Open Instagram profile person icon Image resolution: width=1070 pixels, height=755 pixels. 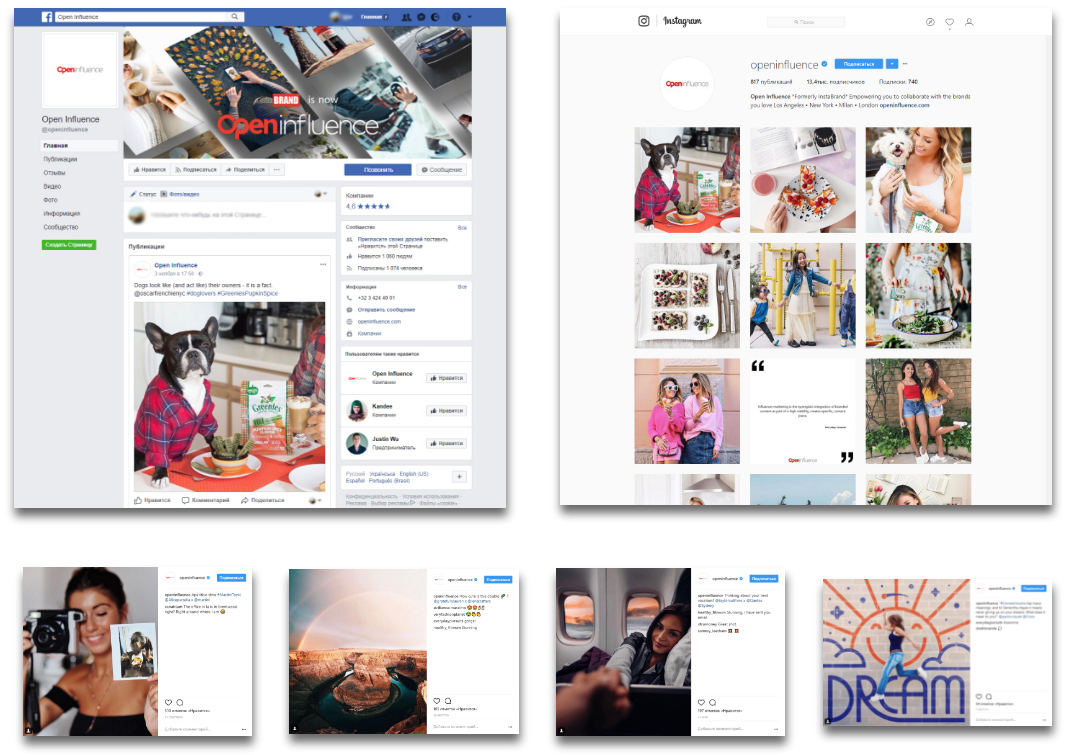click(969, 22)
